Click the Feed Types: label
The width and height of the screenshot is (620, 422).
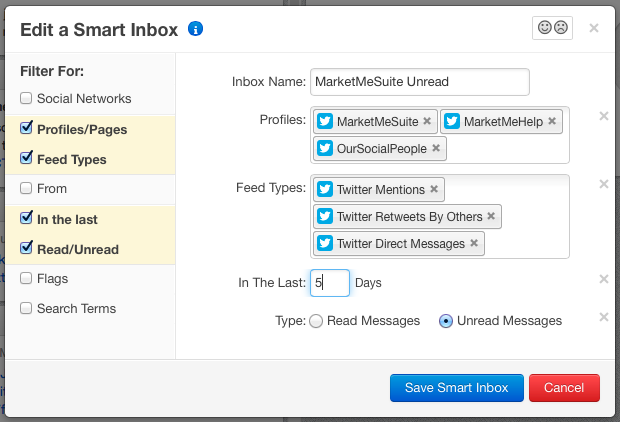click(x=271, y=187)
